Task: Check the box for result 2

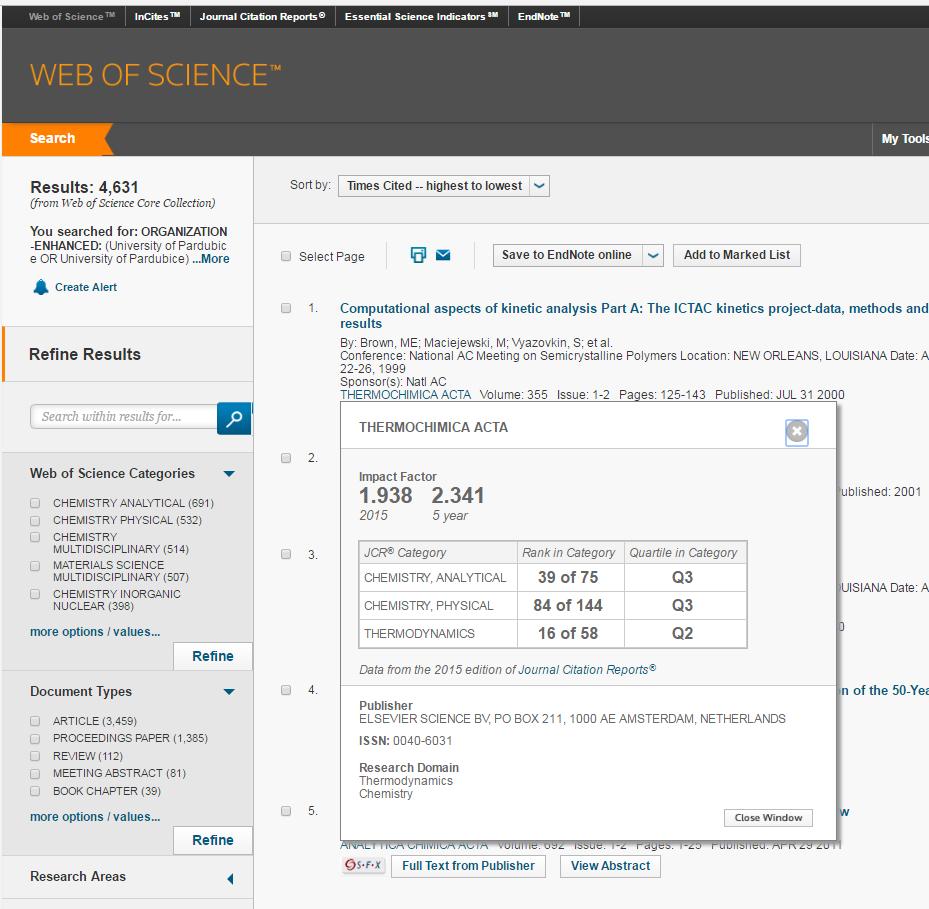Action: point(286,458)
